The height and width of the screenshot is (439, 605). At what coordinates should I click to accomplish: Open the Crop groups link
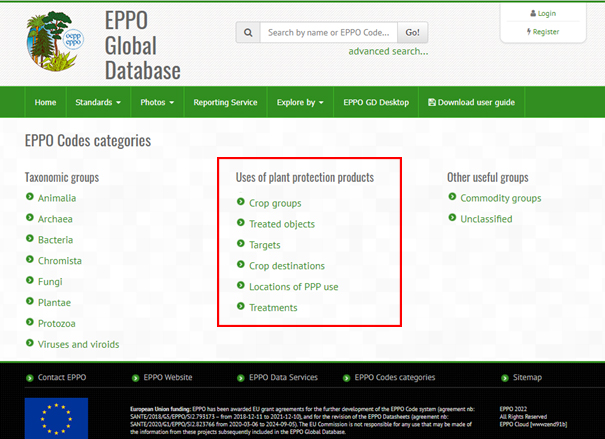coord(275,203)
